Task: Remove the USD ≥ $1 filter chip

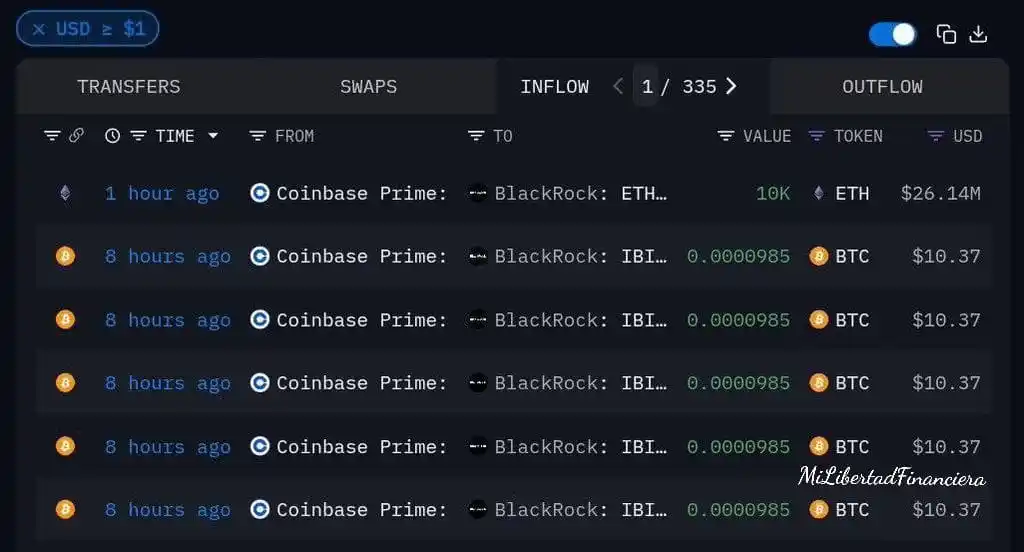Action: [x=39, y=29]
